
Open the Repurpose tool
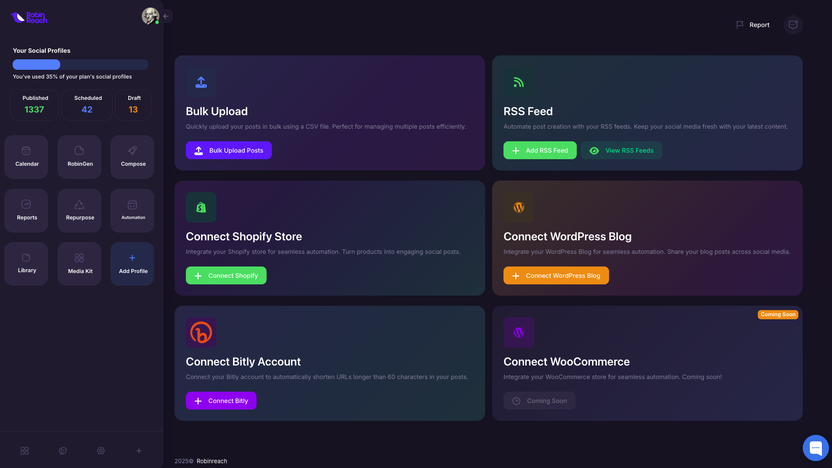79,210
